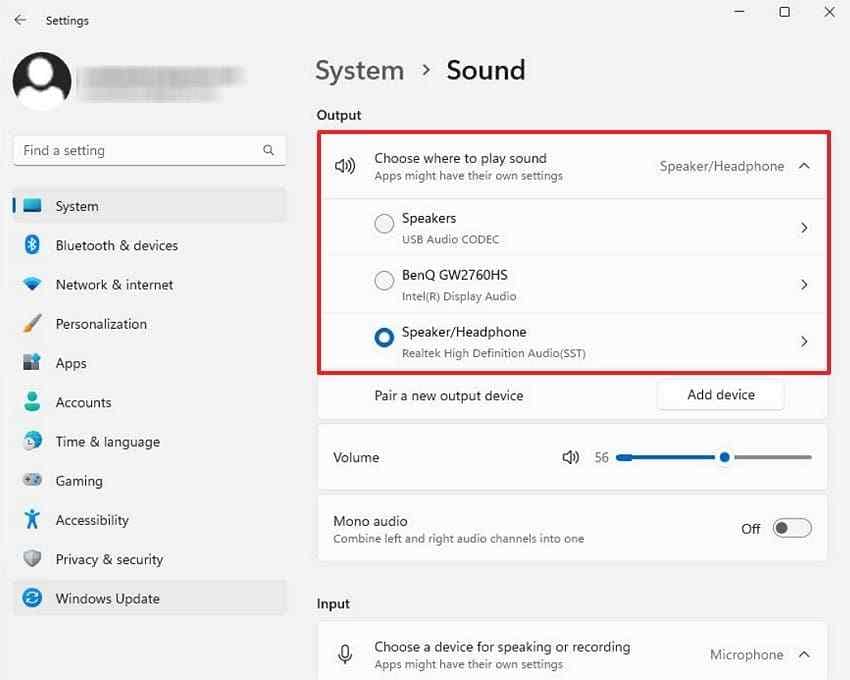
Task: Toggle the Mono audio switch
Action: click(792, 528)
